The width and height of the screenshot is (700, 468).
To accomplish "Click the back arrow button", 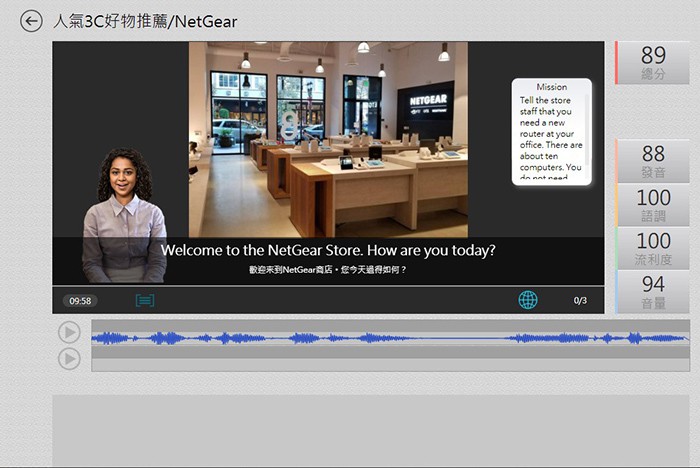I will pyautogui.click(x=31, y=21).
